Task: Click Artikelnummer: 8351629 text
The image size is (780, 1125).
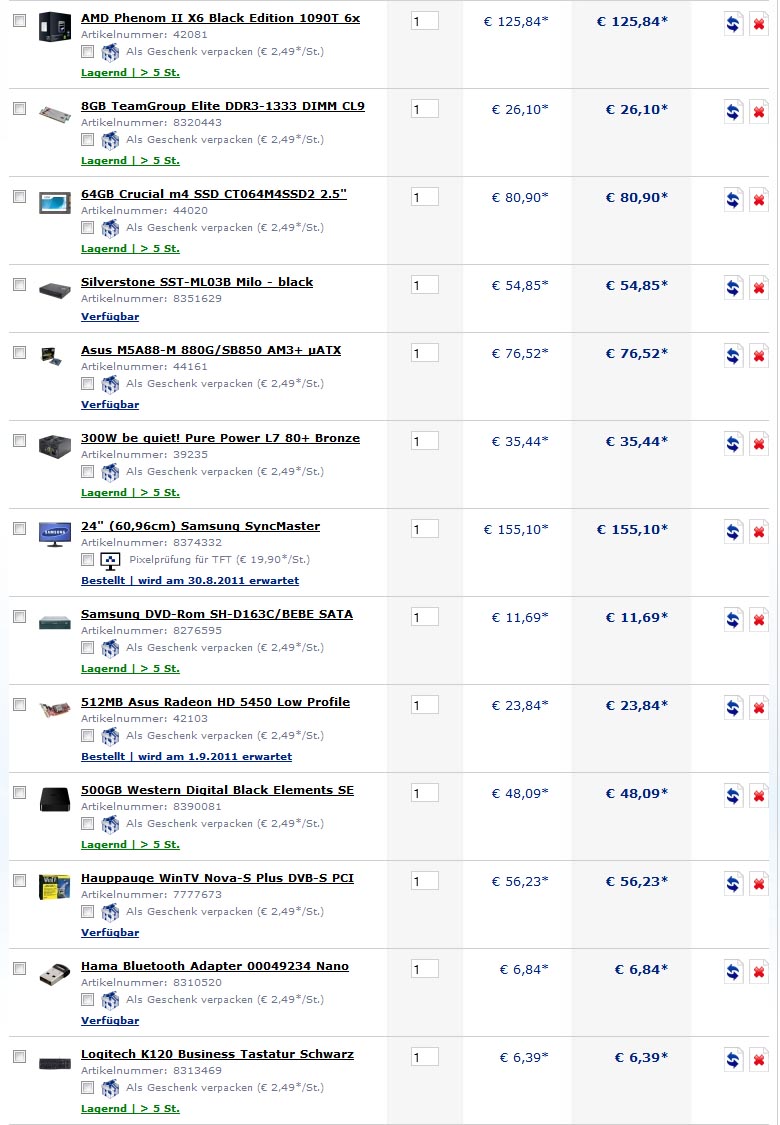Action: click(151, 298)
